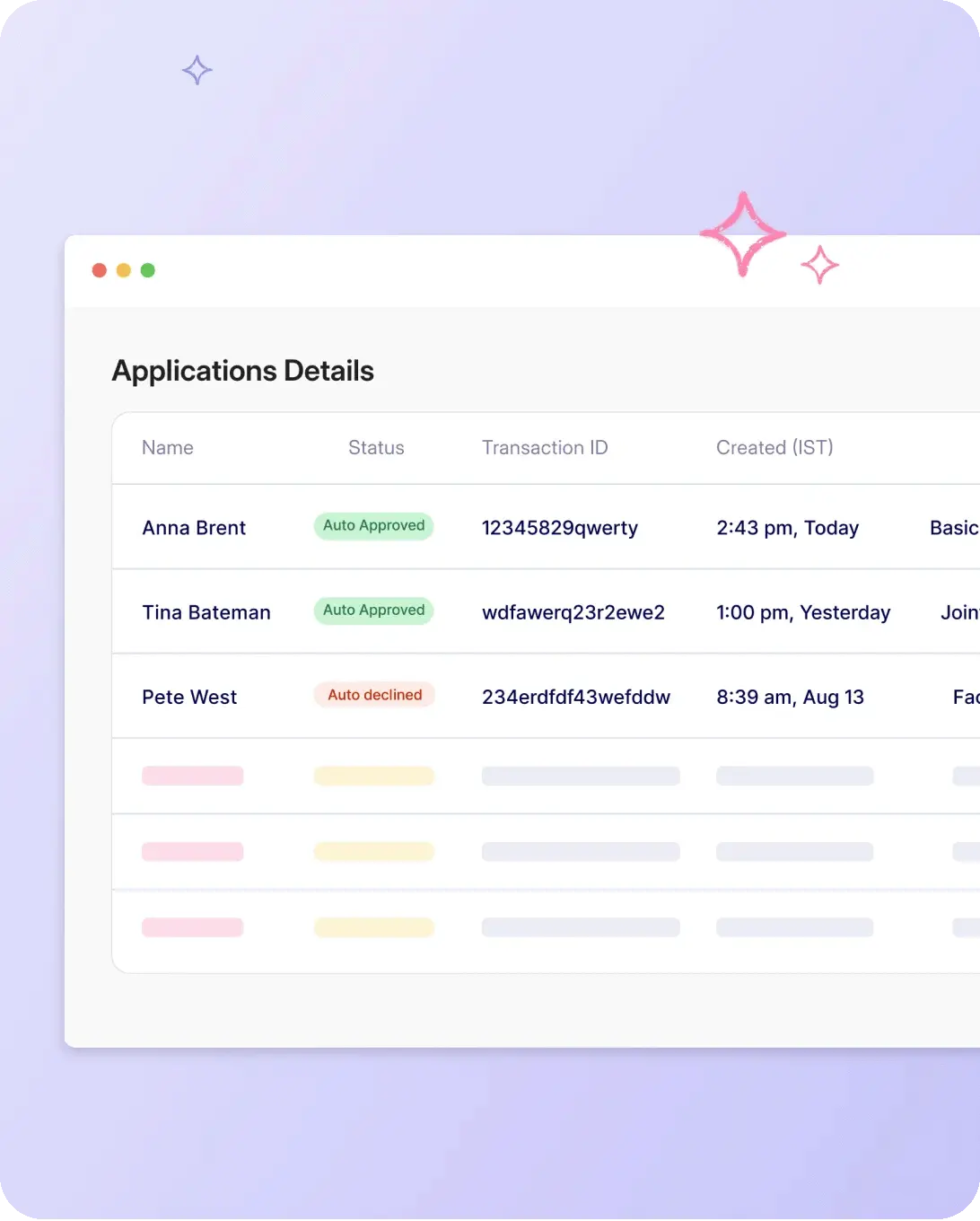Click the Auto Approved badge for Tina Bateman
The height and width of the screenshot is (1221, 980).
tap(373, 610)
